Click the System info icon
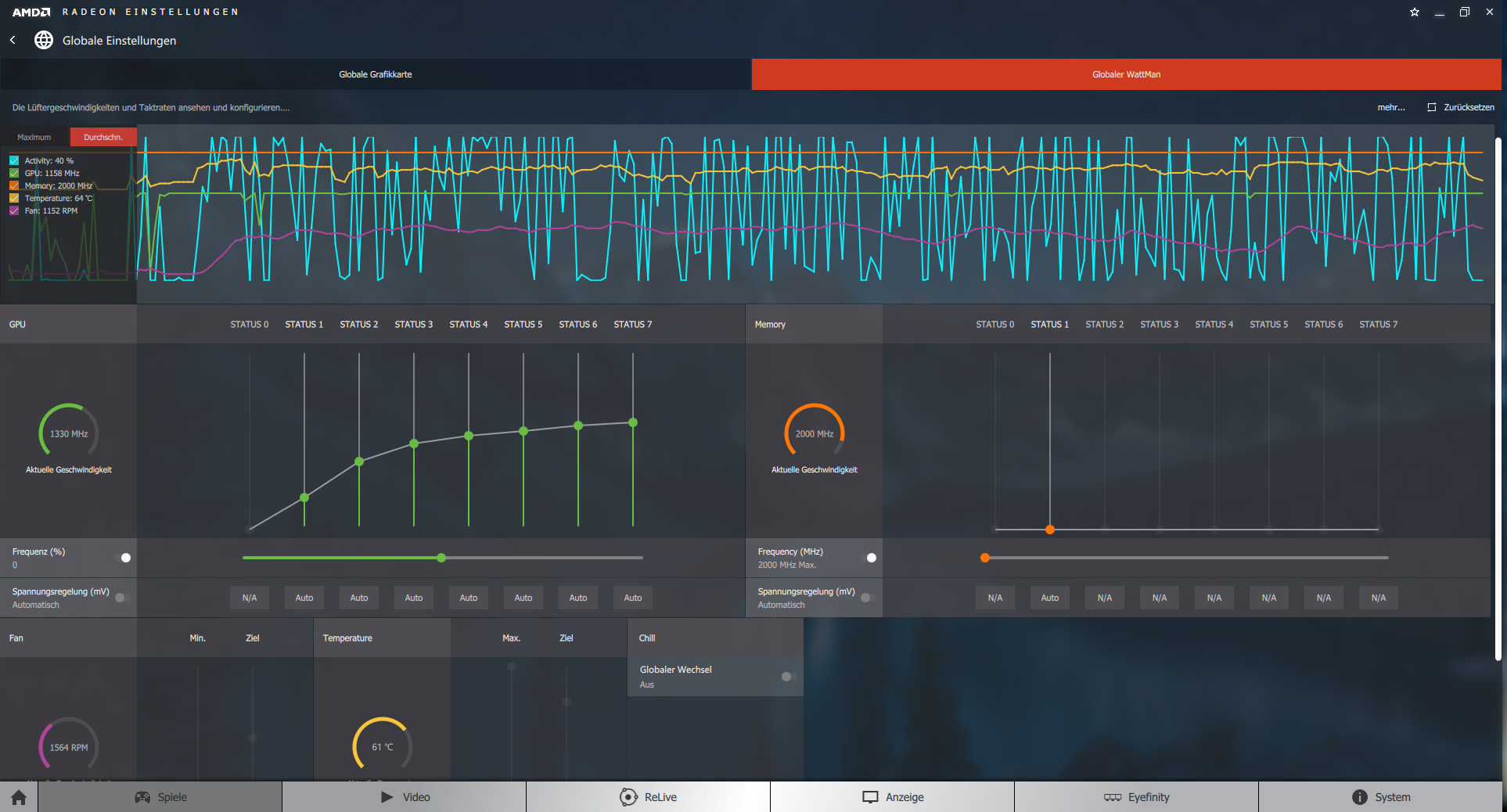Image resolution: width=1507 pixels, height=812 pixels. [1360, 797]
